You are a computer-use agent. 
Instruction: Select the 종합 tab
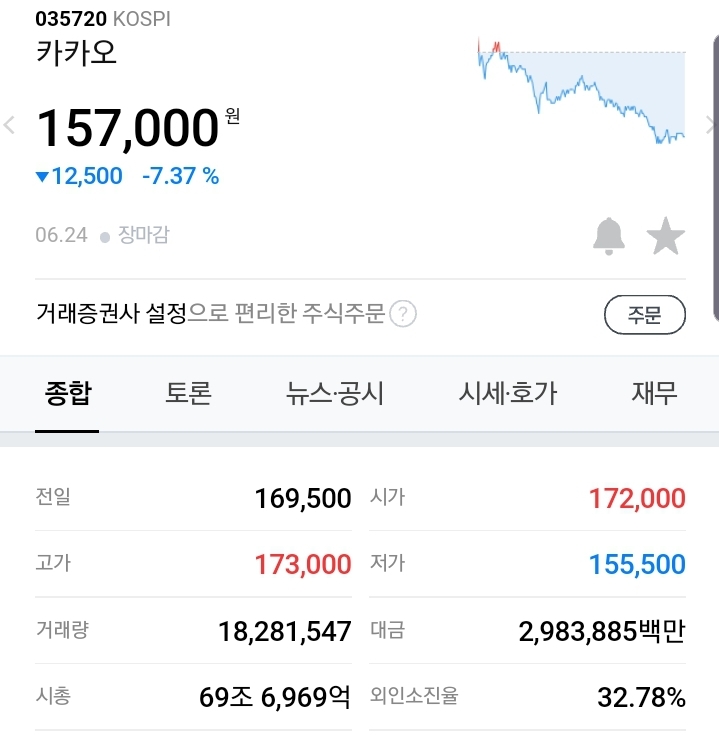point(67,393)
